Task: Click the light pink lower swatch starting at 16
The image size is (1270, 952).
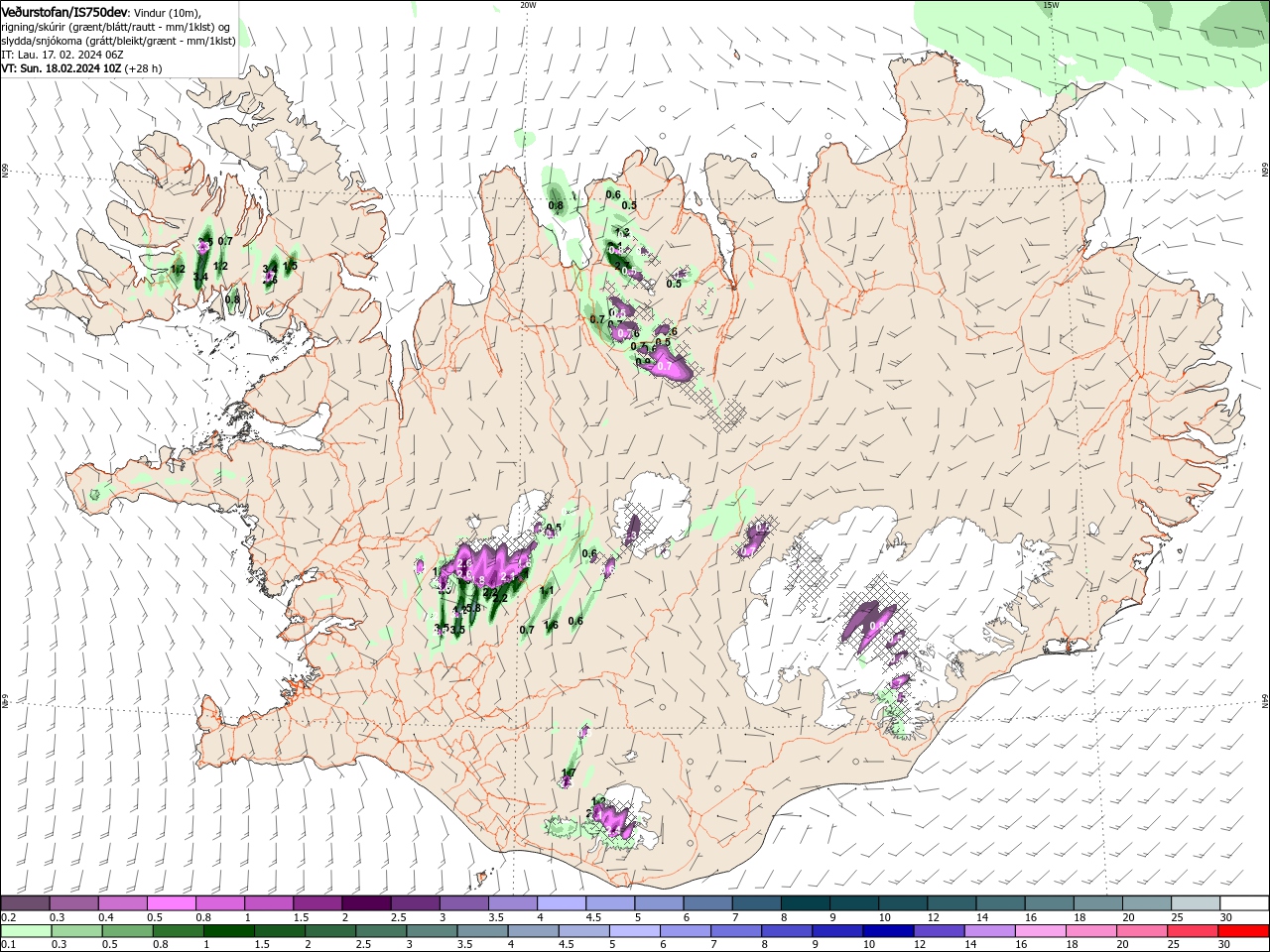Action: (1040, 931)
